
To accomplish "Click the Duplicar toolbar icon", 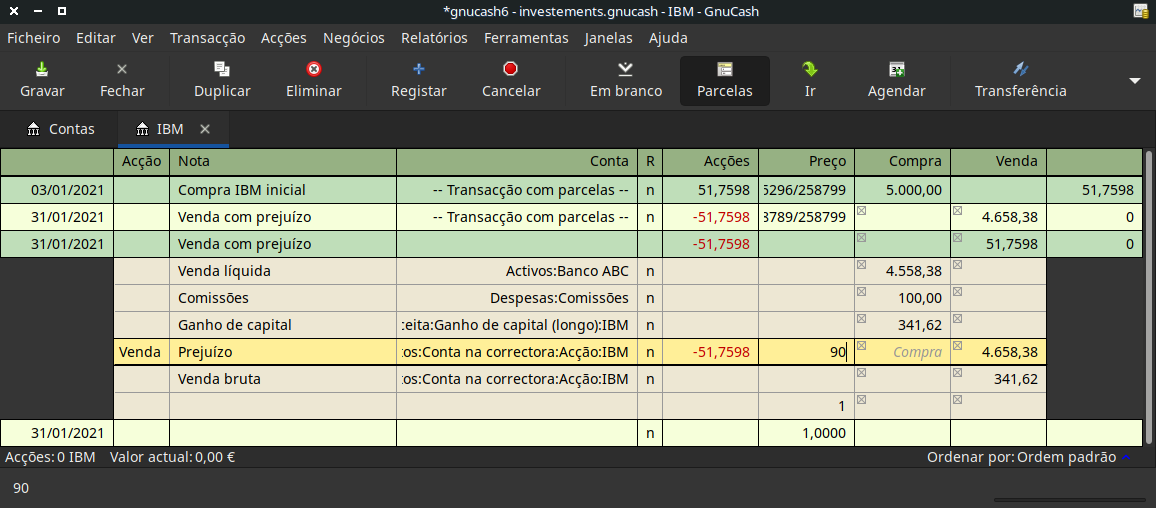I will [x=222, y=70].
